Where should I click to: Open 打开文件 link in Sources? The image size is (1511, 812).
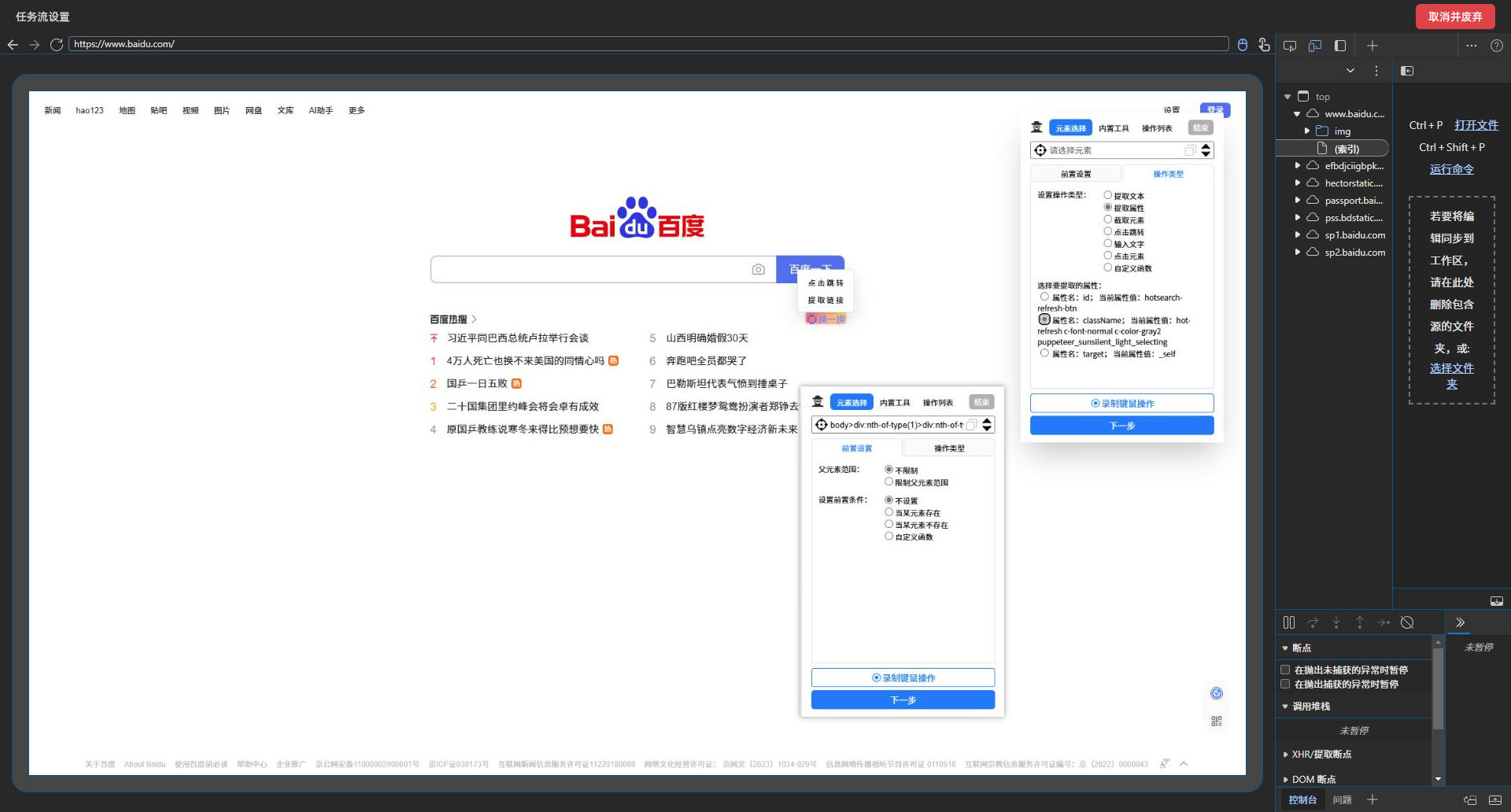click(x=1476, y=125)
